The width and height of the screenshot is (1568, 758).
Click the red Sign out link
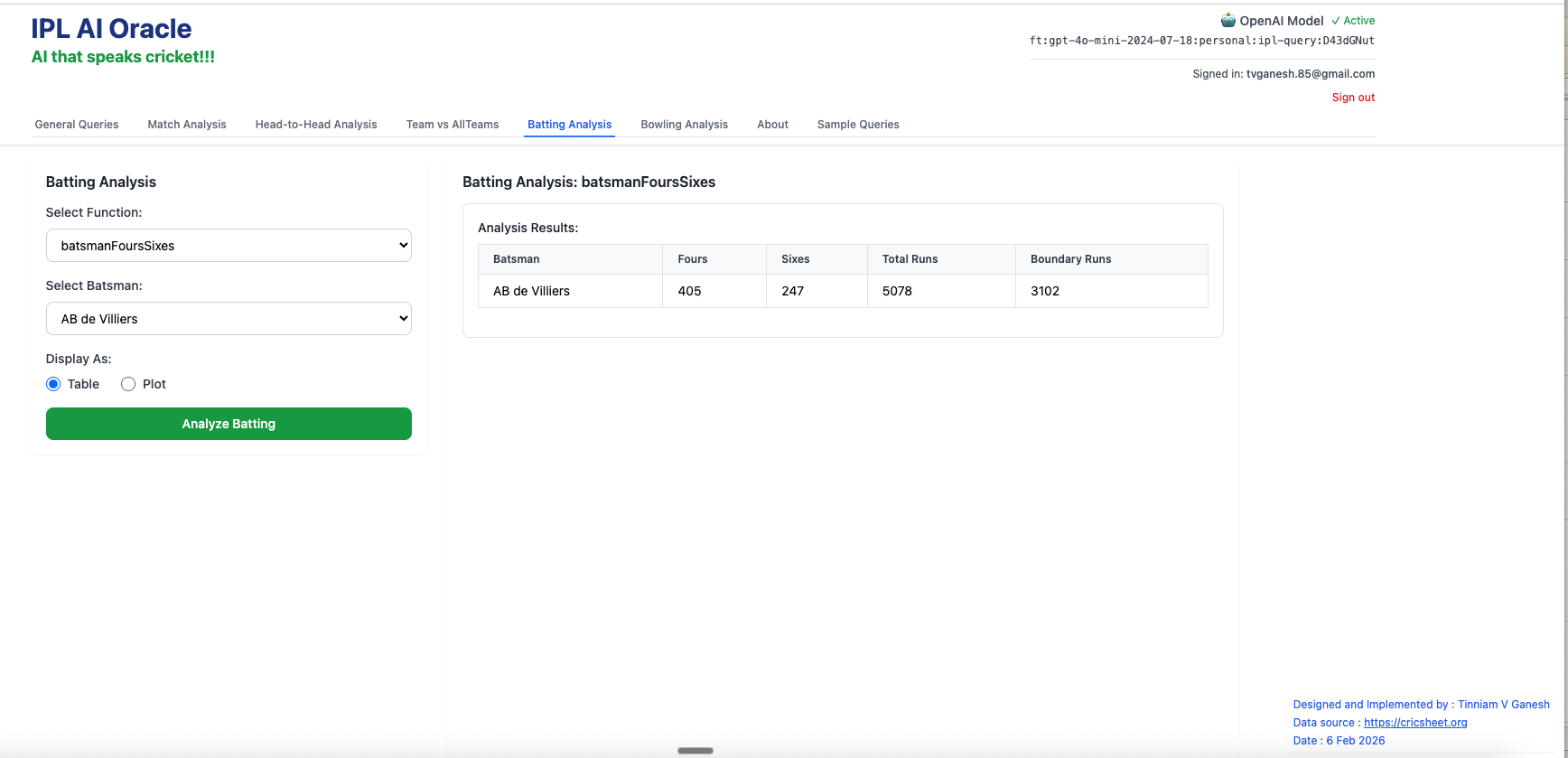coord(1353,98)
